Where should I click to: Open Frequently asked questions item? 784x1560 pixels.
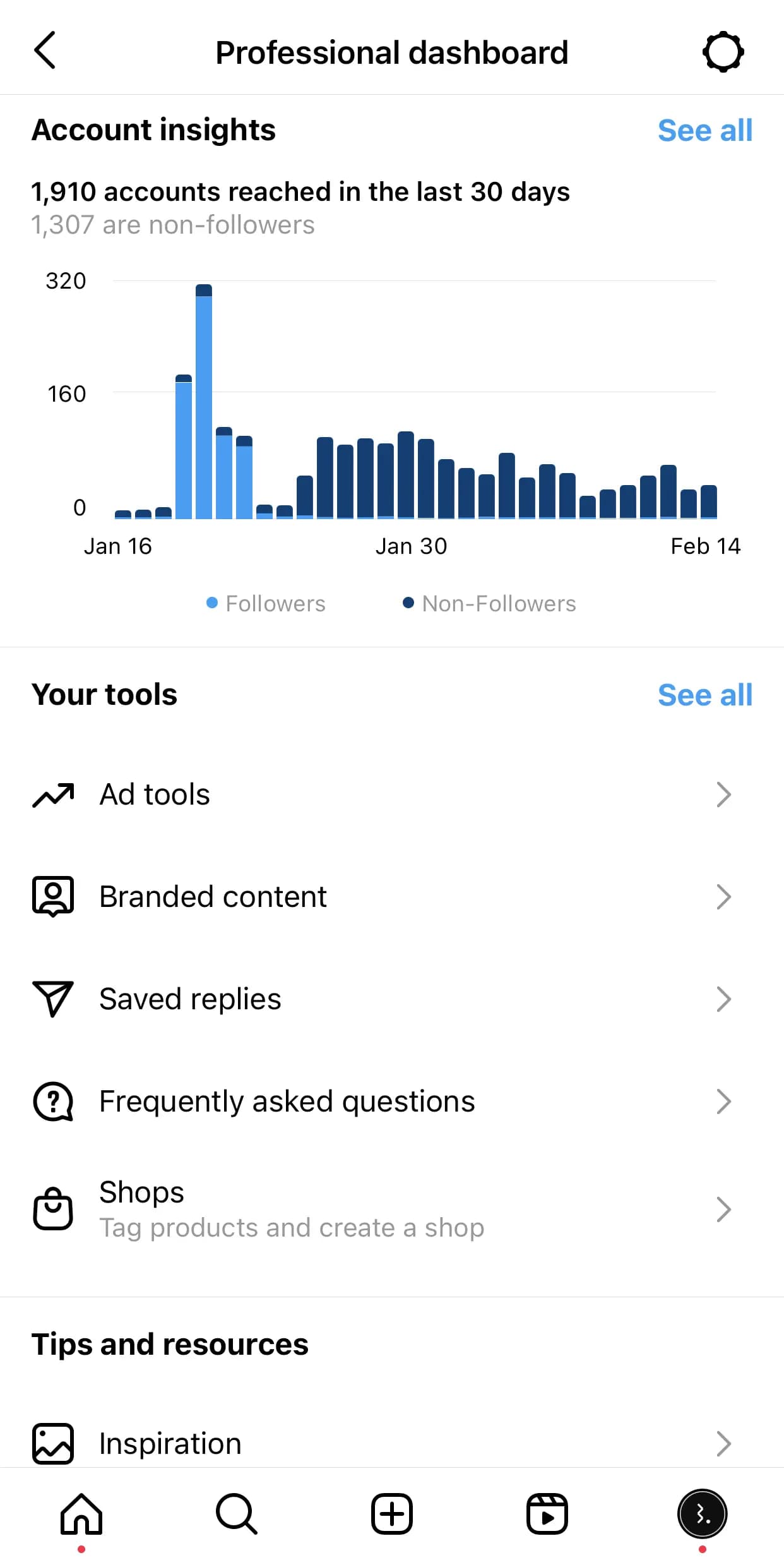[287, 1101]
